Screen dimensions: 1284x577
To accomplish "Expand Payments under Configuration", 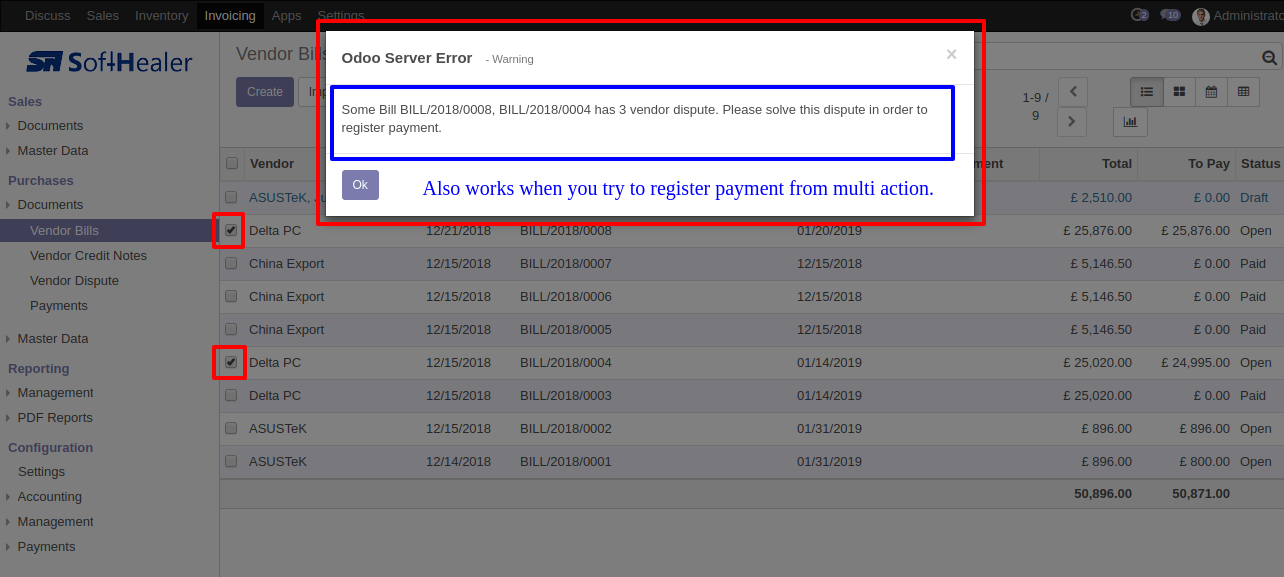I will point(46,547).
